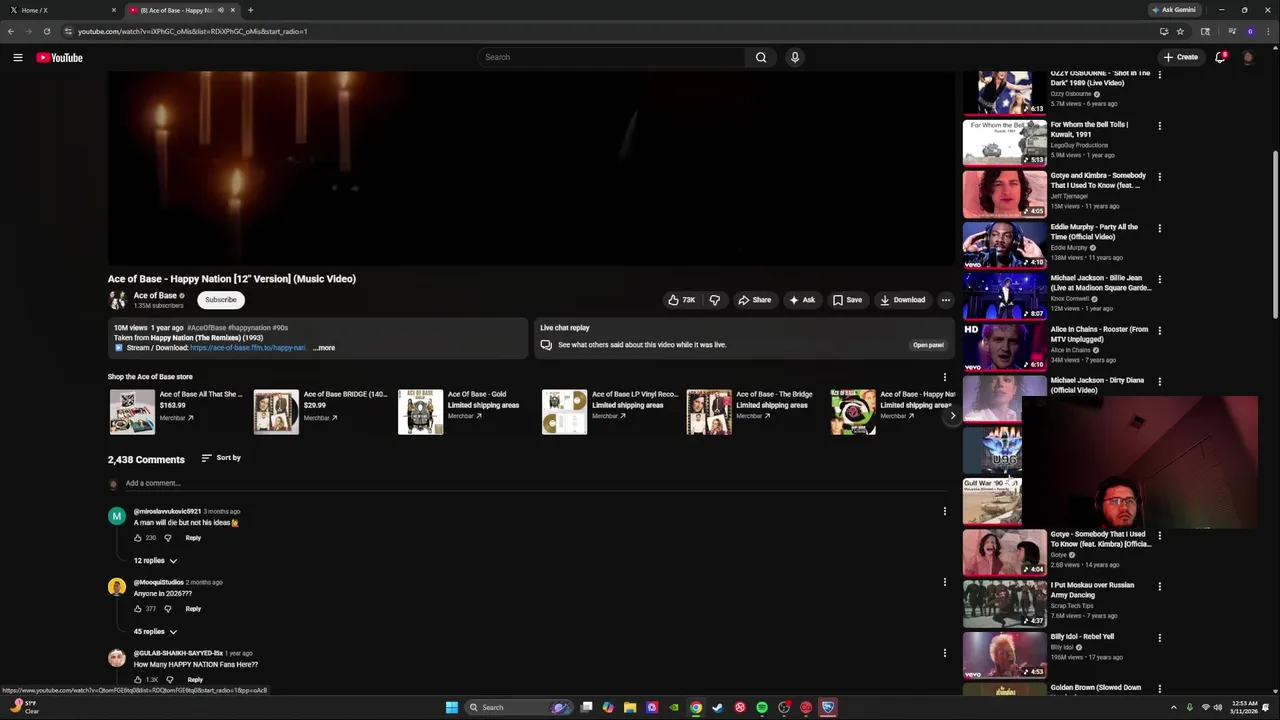The height and width of the screenshot is (720, 1280).
Task: Open options menu for the miroslavvukovic5921 comment
Action: tap(944, 511)
